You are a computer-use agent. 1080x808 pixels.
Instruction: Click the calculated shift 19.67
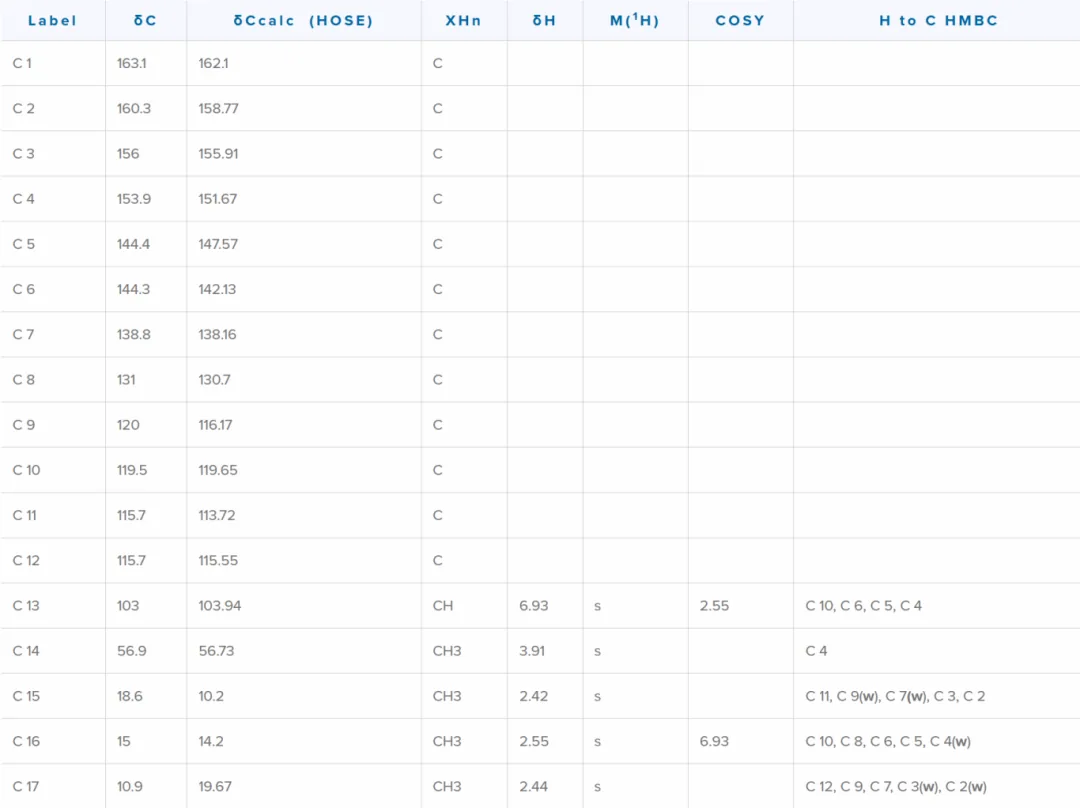click(x=215, y=787)
